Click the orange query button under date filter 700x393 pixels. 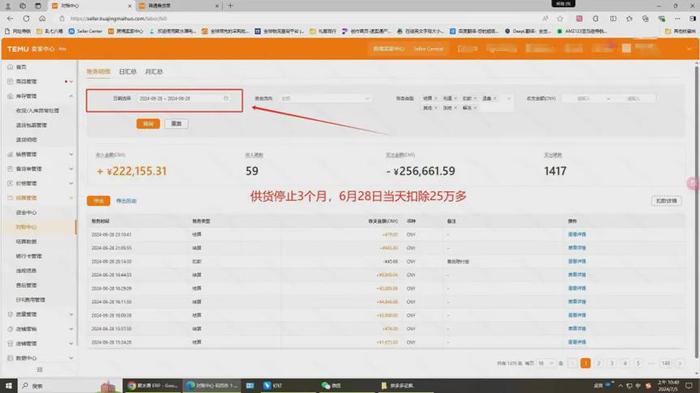[x=148, y=124]
